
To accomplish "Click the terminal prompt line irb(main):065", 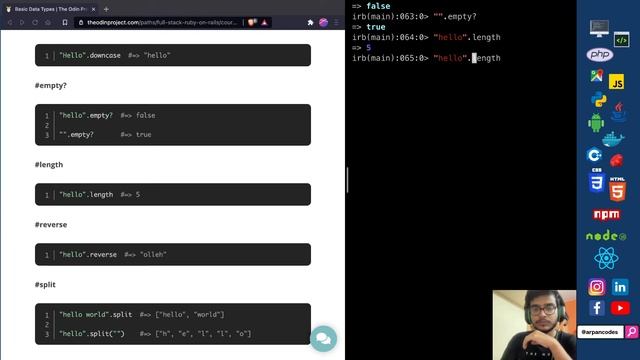I will [426, 58].
